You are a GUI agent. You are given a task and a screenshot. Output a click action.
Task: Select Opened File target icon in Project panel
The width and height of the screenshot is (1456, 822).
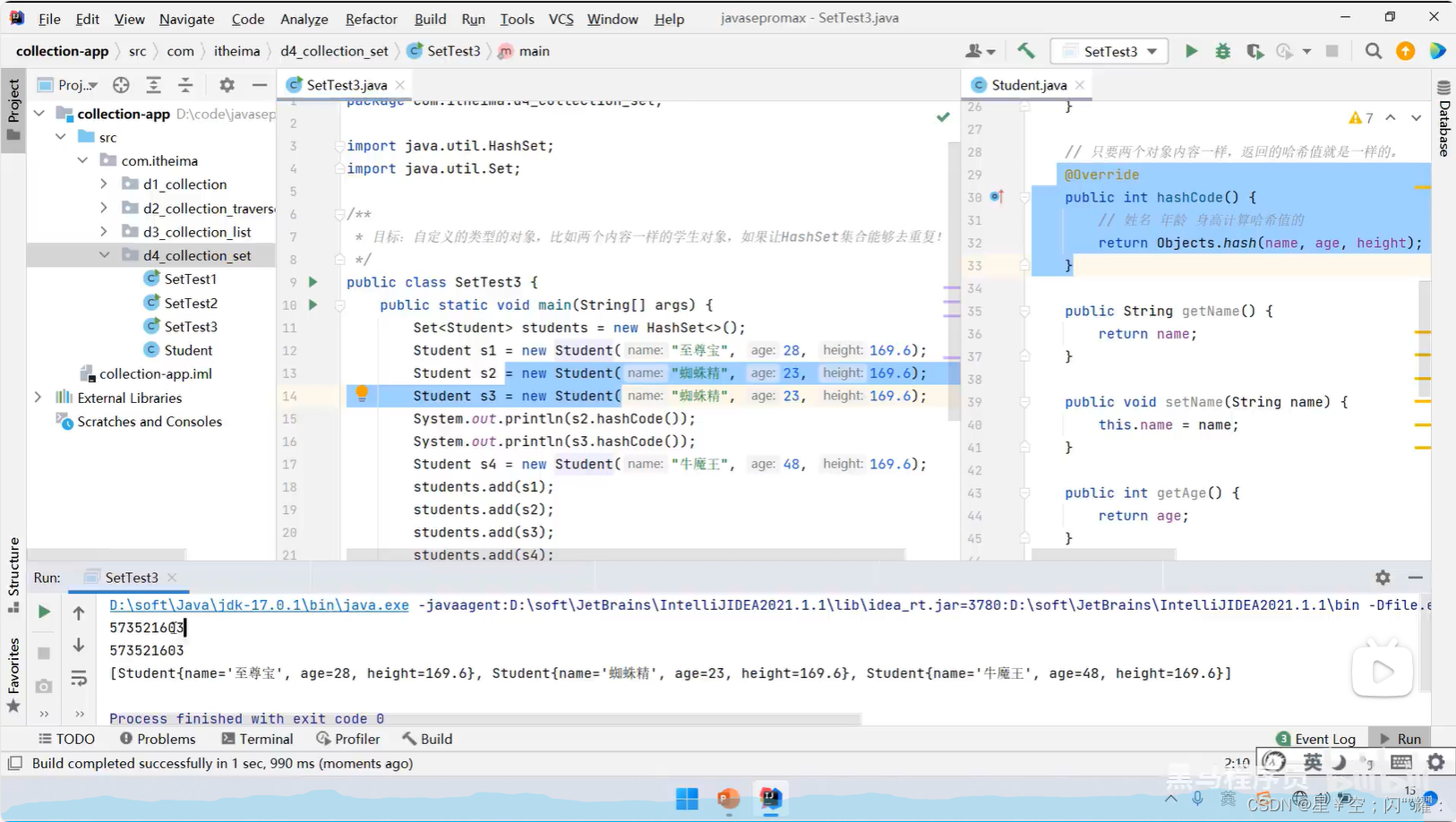coord(121,85)
